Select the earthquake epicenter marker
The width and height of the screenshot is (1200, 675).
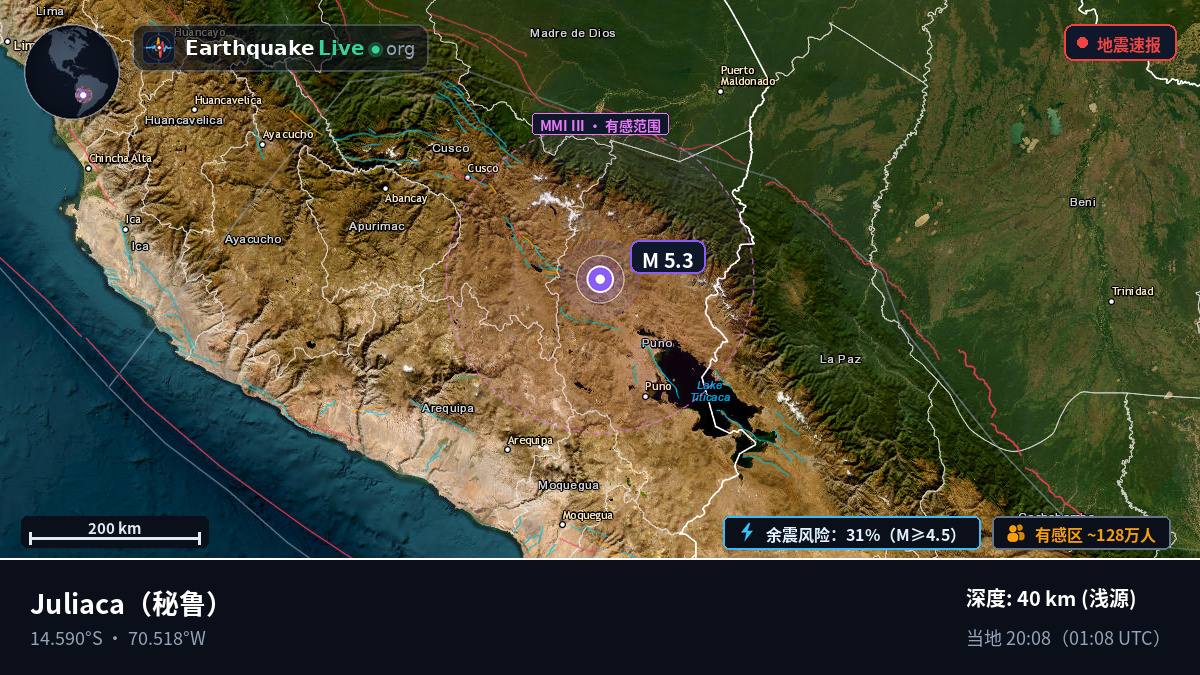[x=600, y=280]
